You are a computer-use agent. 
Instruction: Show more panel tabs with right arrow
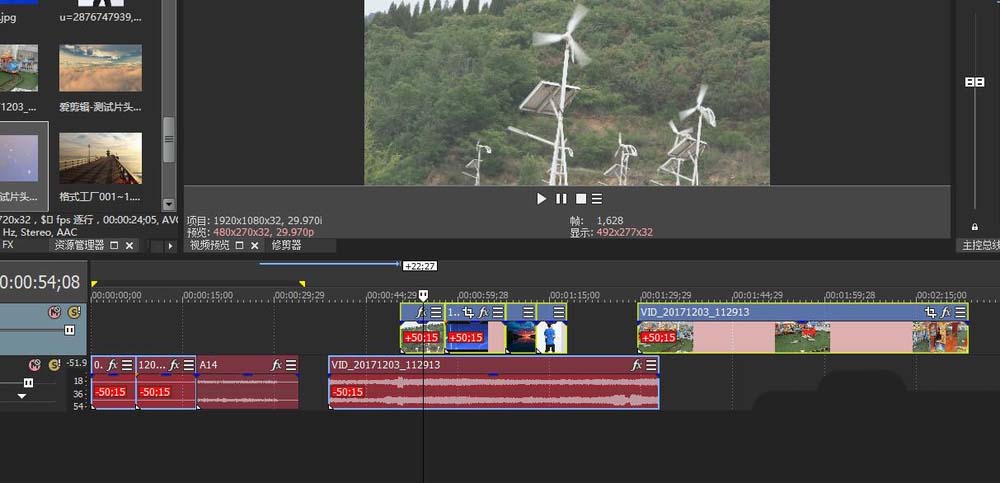pyautogui.click(x=170, y=246)
